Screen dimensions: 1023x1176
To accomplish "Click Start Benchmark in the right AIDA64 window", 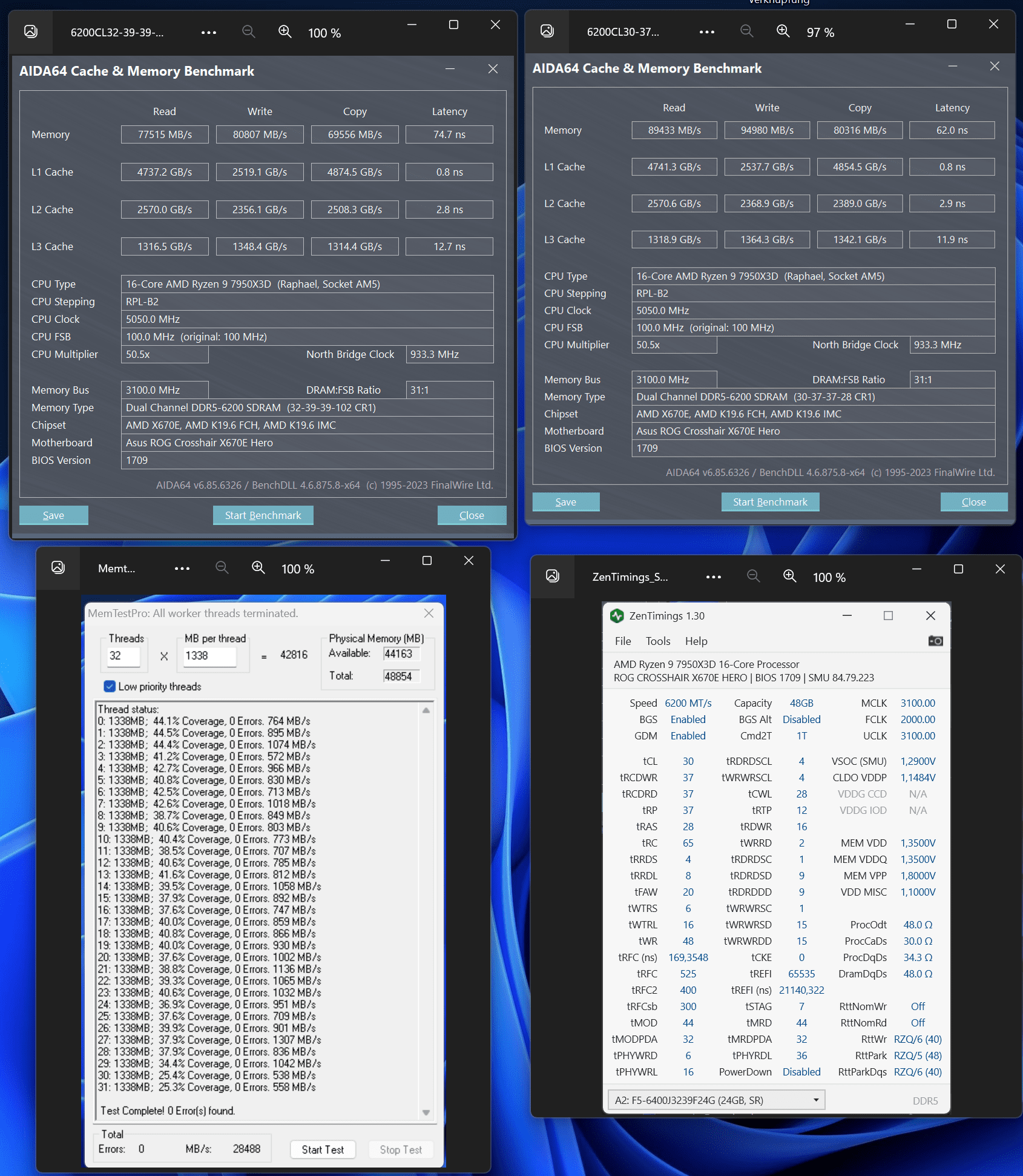I will [770, 502].
